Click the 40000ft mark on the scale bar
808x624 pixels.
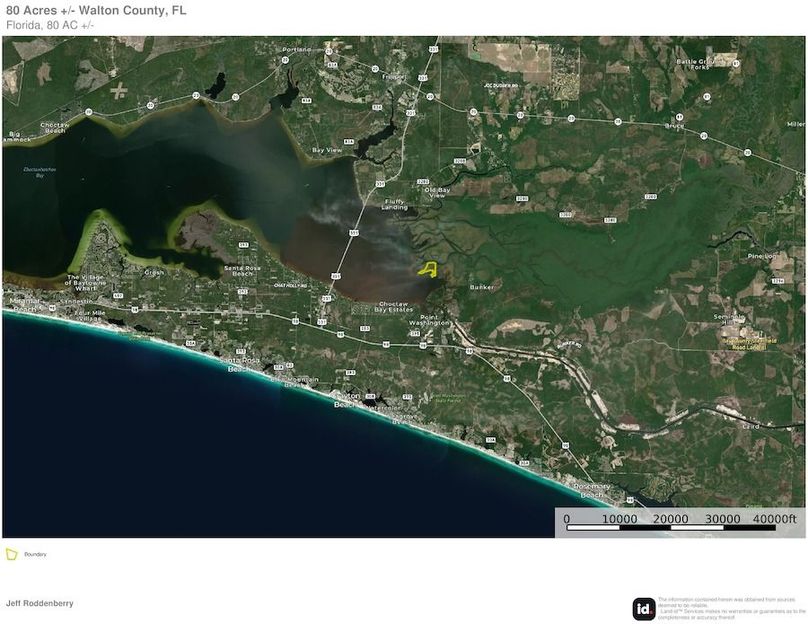775,519
